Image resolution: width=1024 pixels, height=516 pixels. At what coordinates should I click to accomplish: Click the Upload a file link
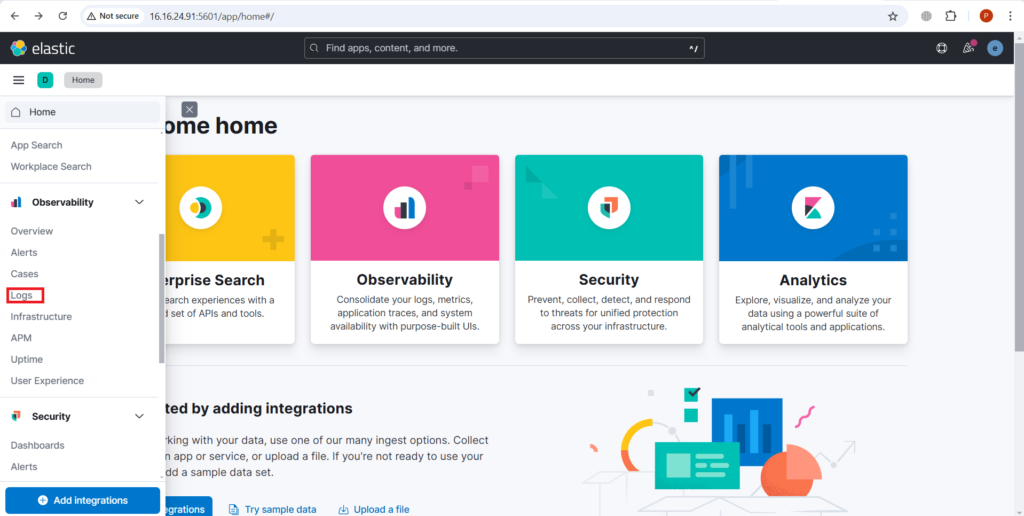point(374,509)
